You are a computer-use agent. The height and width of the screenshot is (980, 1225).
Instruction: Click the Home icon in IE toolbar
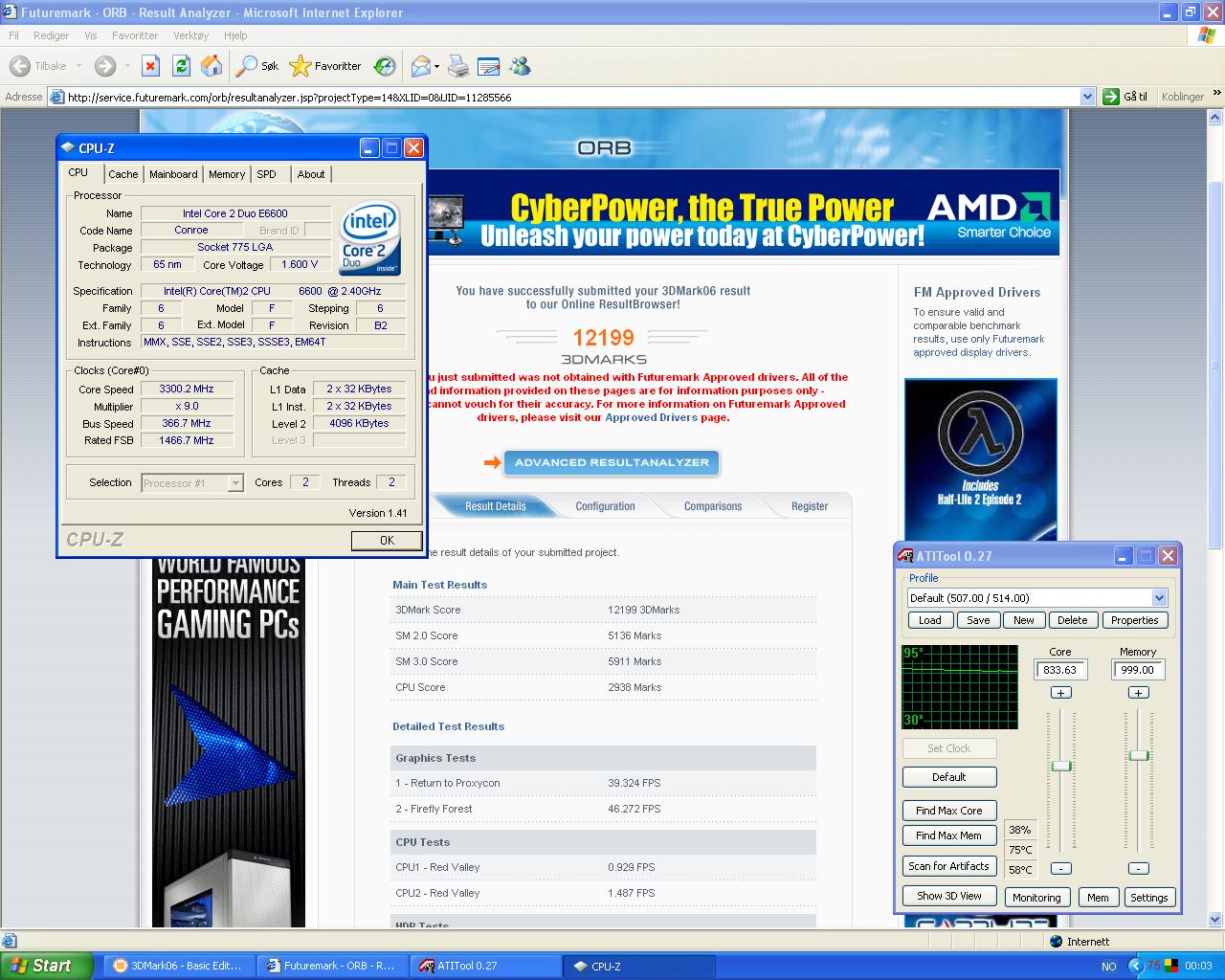click(212, 66)
